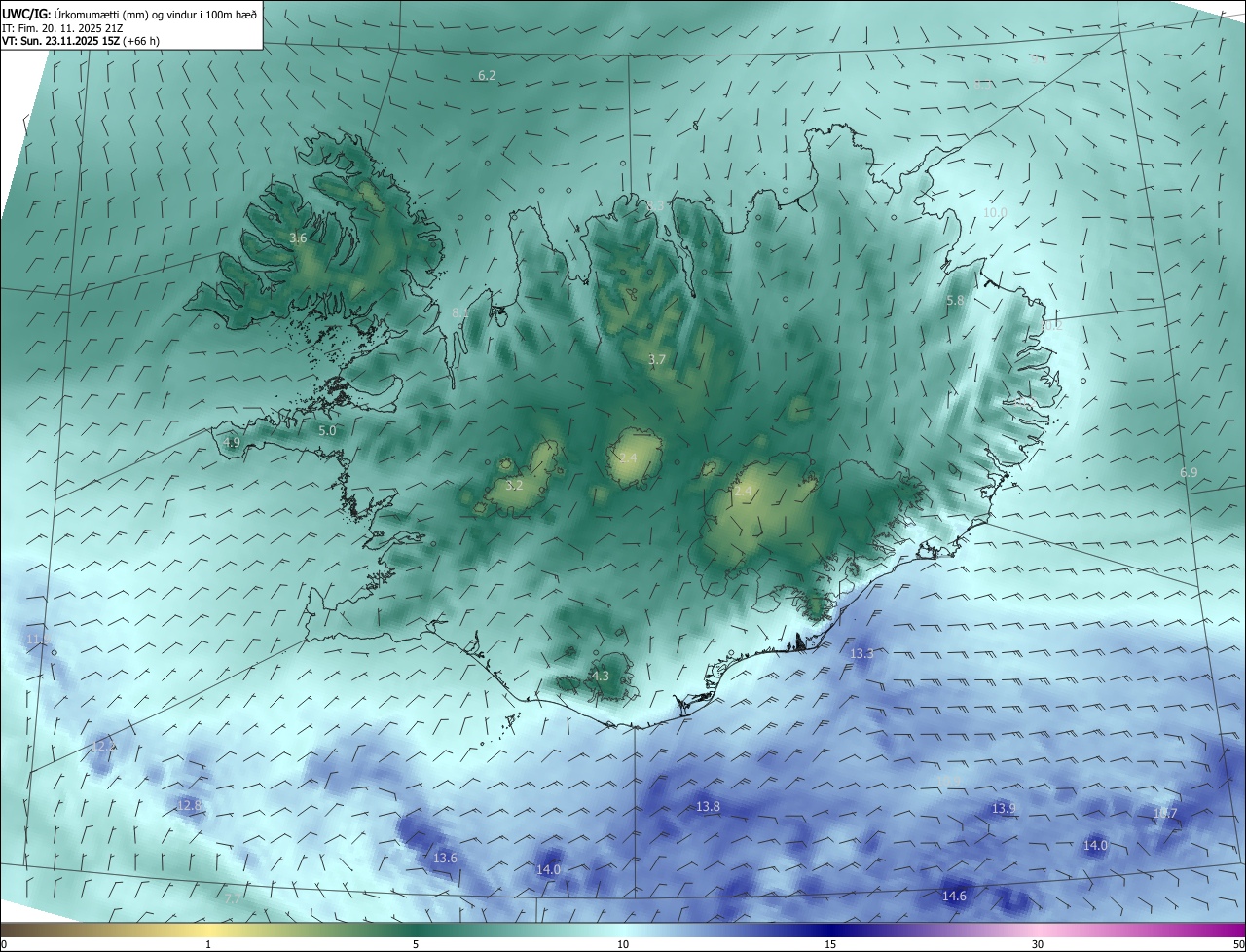Click the 6.9 value at the eastern edge

(1189, 472)
